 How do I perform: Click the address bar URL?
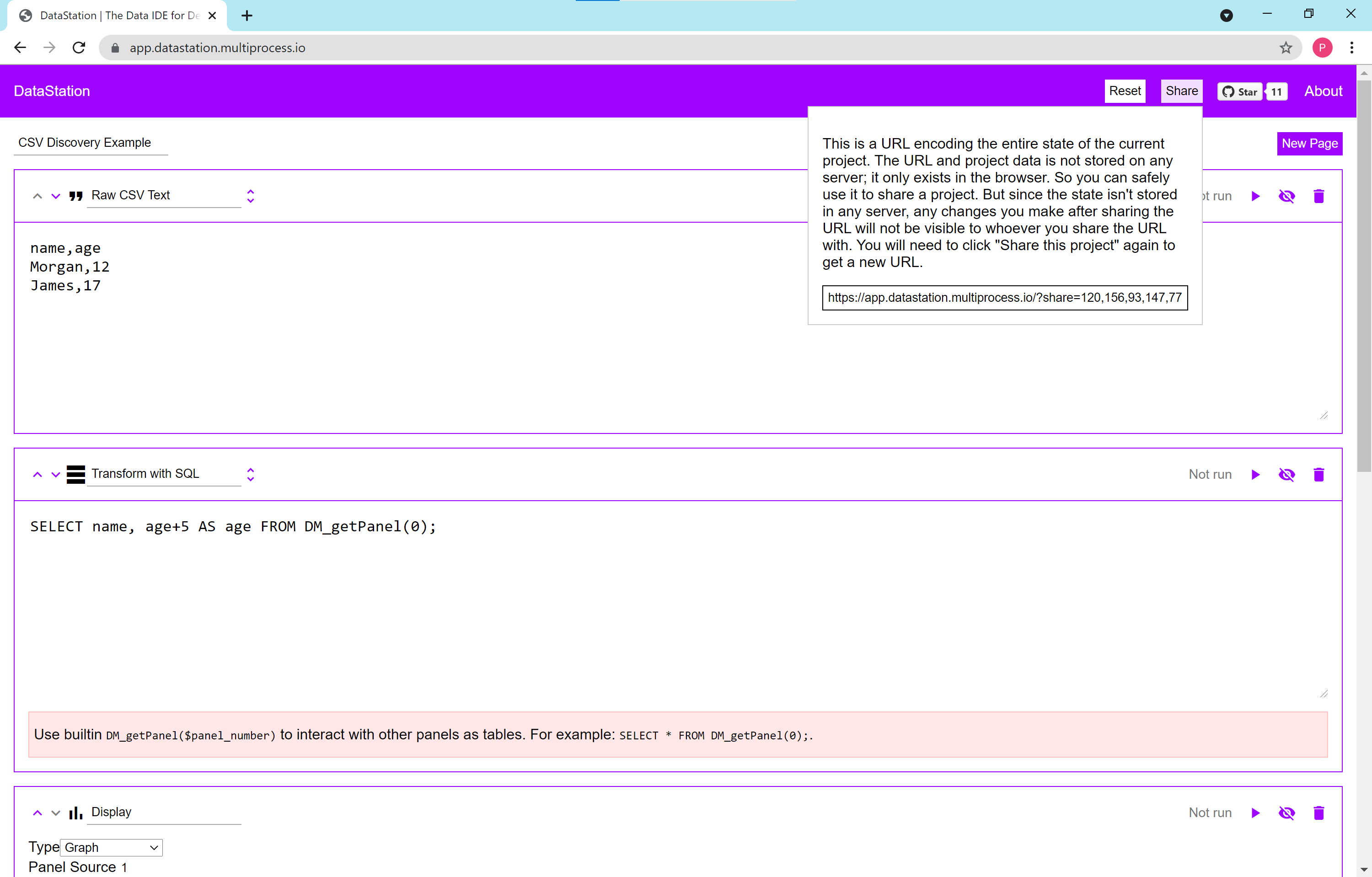pos(217,48)
